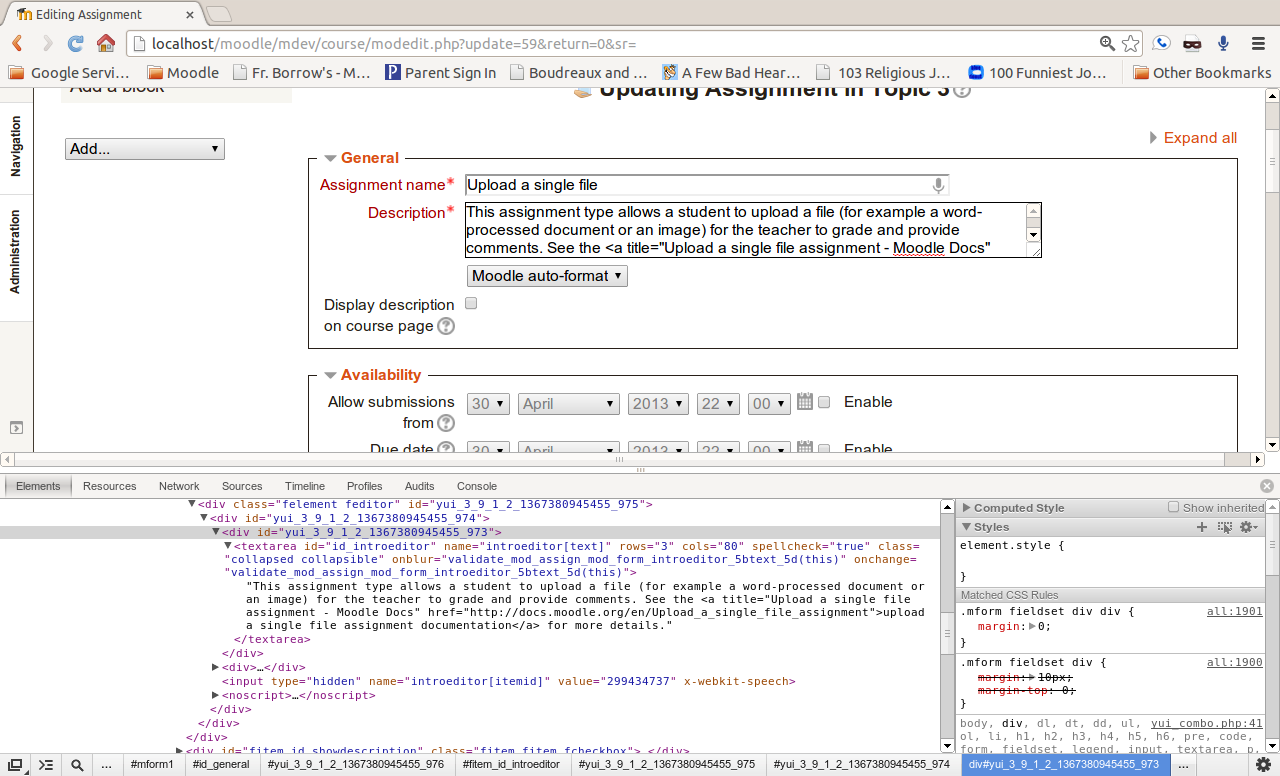Switch to the Audits tab
This screenshot has width=1280, height=776.
(x=420, y=486)
